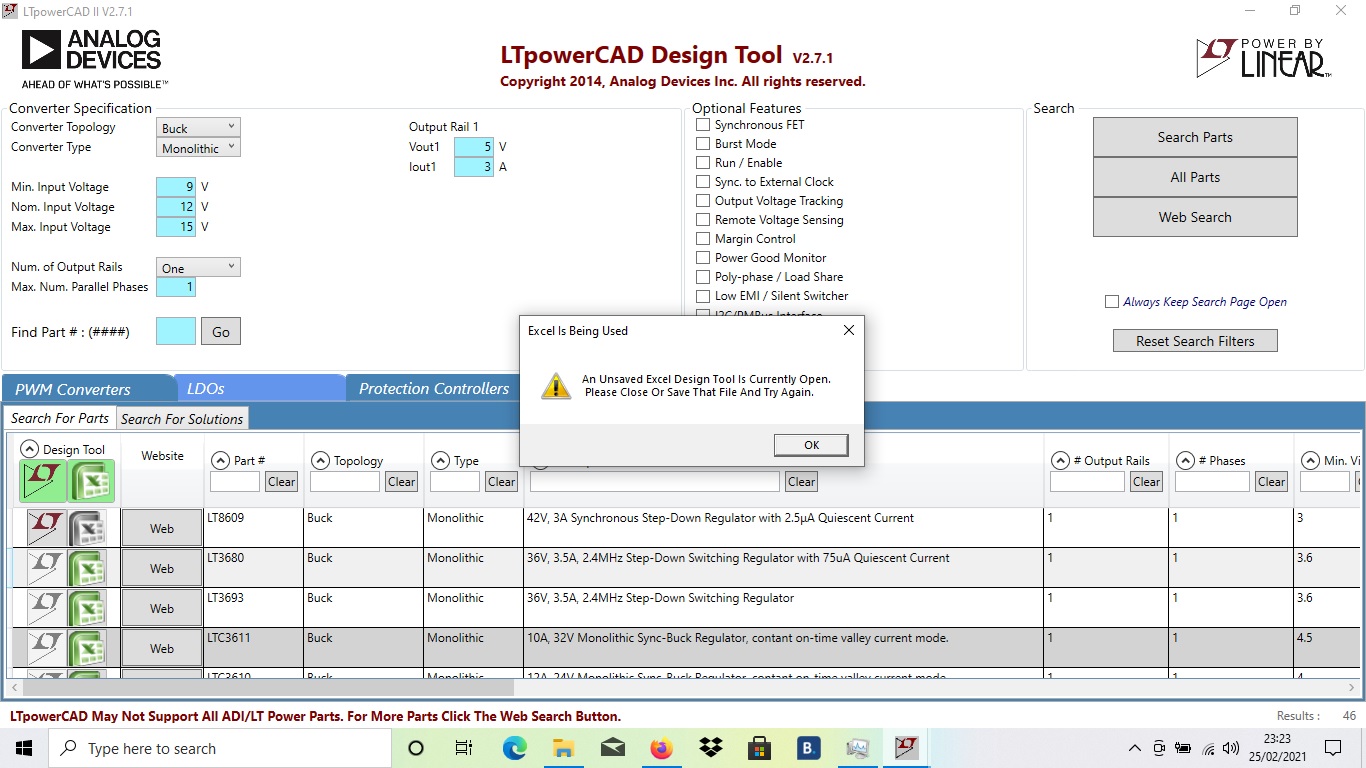The height and width of the screenshot is (768, 1366).
Task: Click the sort arrow beside Part # header
Action: (220, 461)
